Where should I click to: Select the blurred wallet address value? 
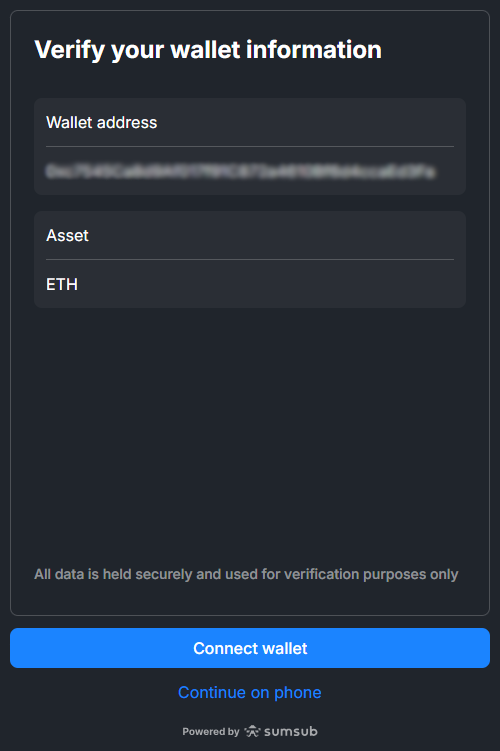coord(240,171)
